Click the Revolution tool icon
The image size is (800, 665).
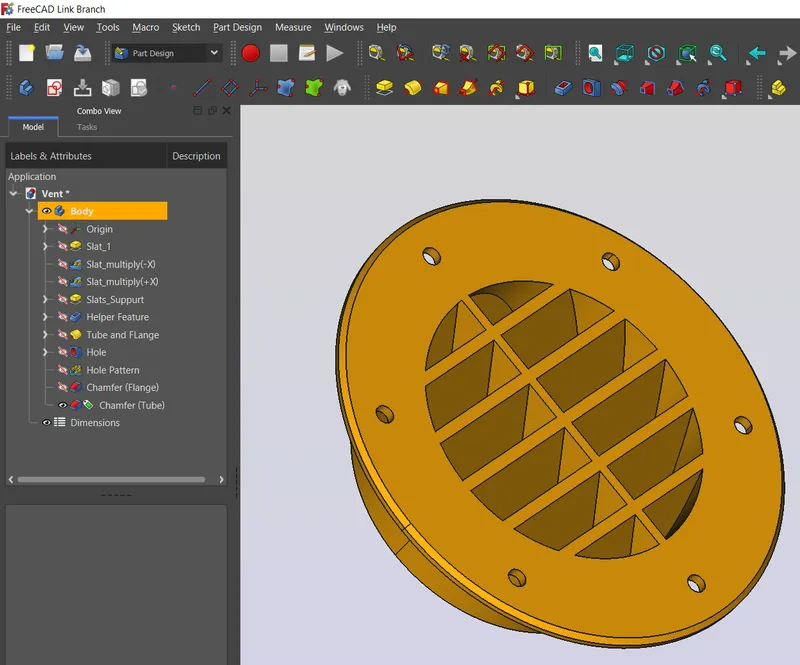tap(412, 88)
